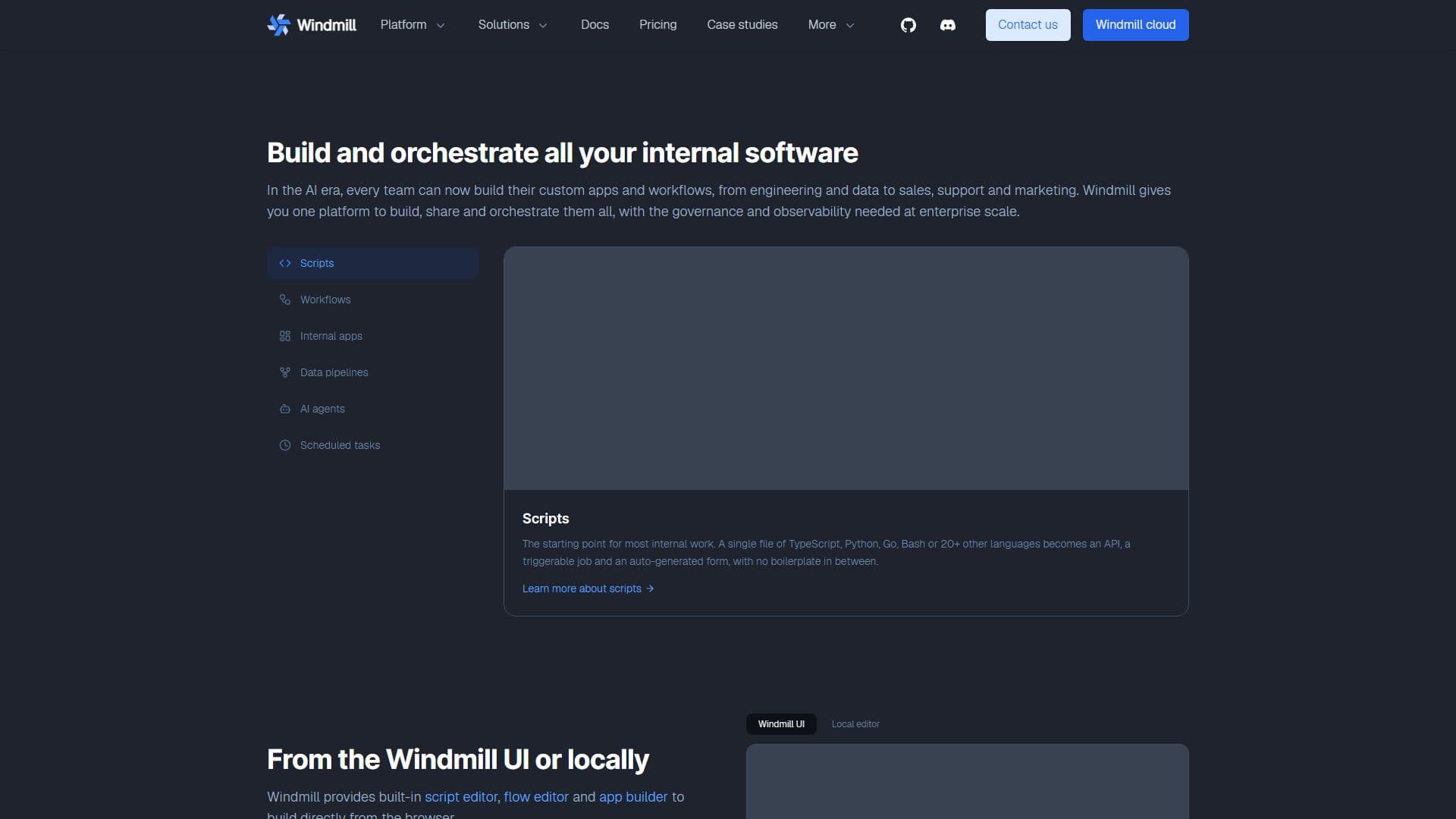Switch to the Windmill UI tab
This screenshot has height=819, width=1456.
781,724
